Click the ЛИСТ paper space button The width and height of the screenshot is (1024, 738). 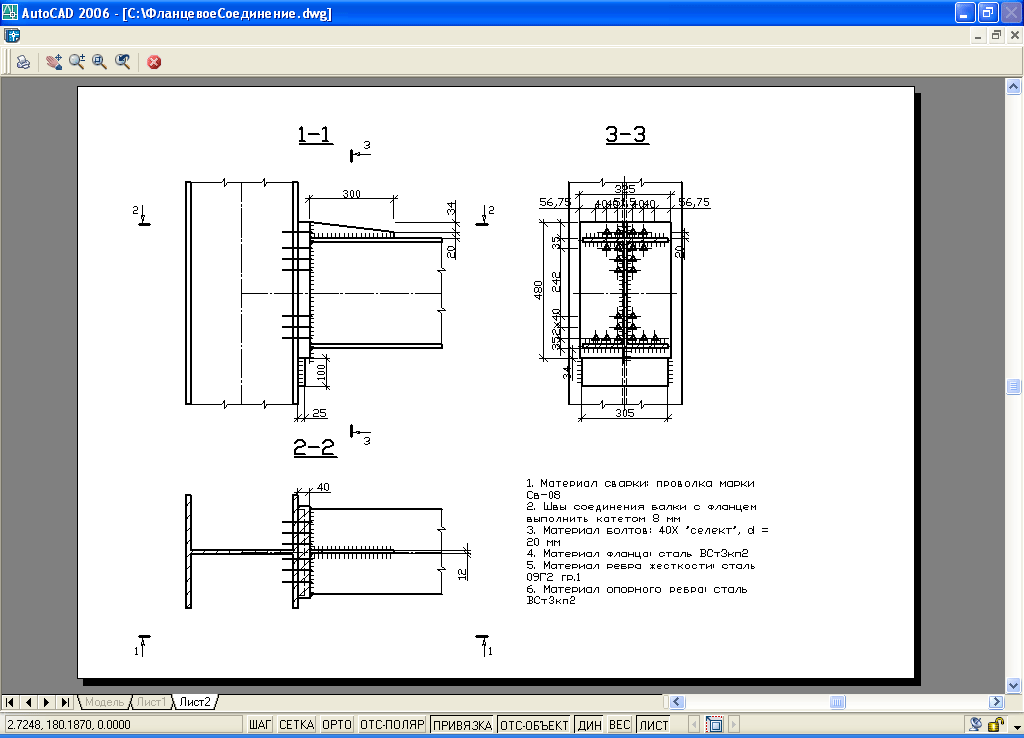[654, 725]
